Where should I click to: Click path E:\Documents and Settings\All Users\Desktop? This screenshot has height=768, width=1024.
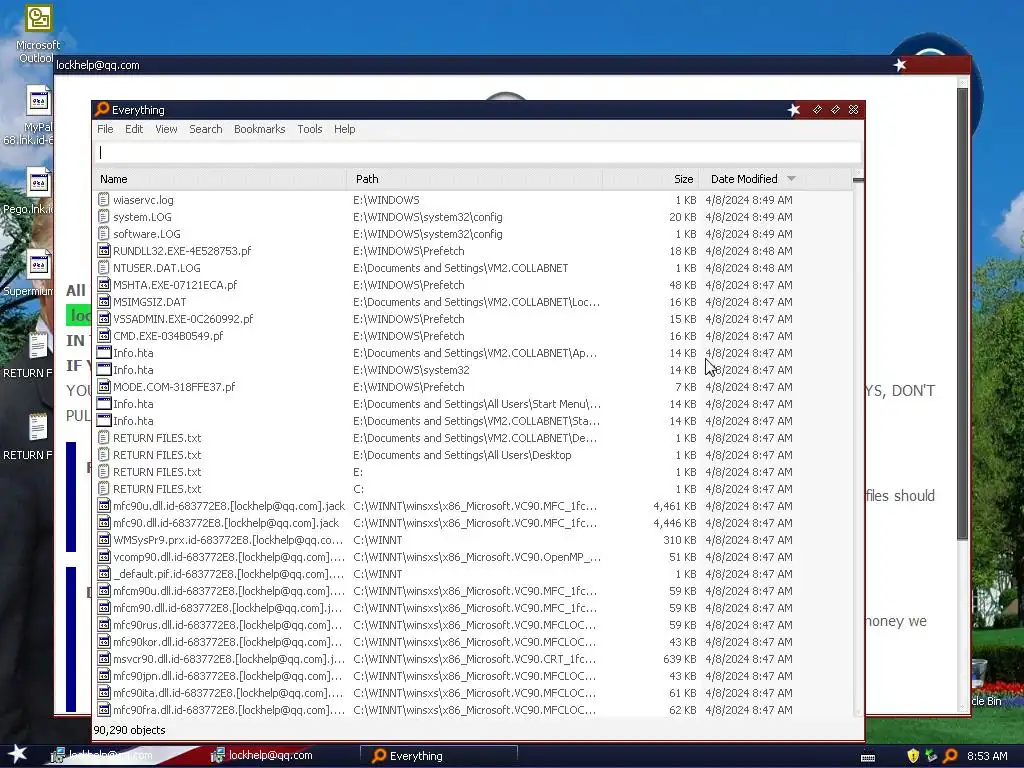[462, 455]
